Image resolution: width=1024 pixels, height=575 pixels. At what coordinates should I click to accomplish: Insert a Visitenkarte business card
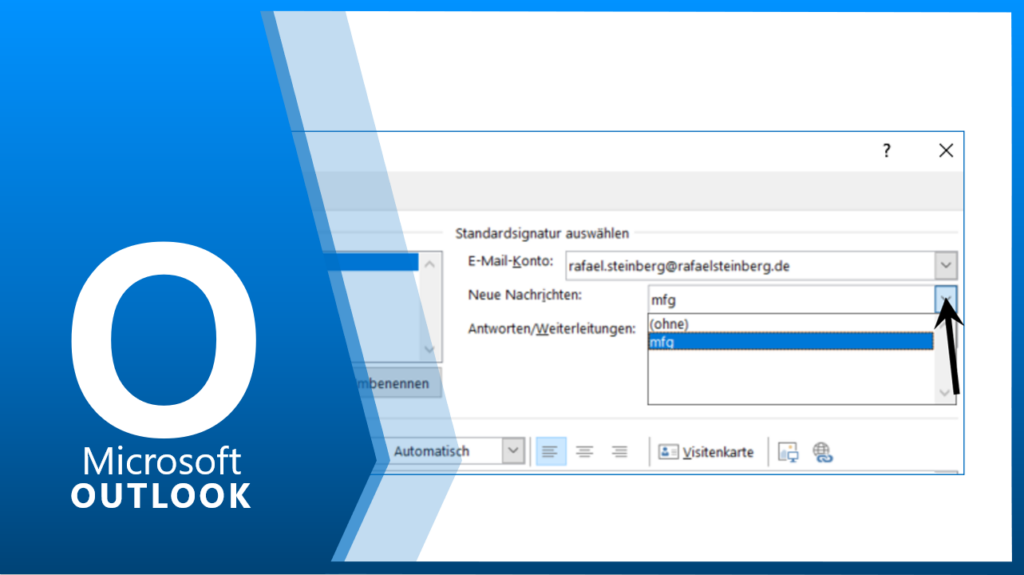[706, 452]
